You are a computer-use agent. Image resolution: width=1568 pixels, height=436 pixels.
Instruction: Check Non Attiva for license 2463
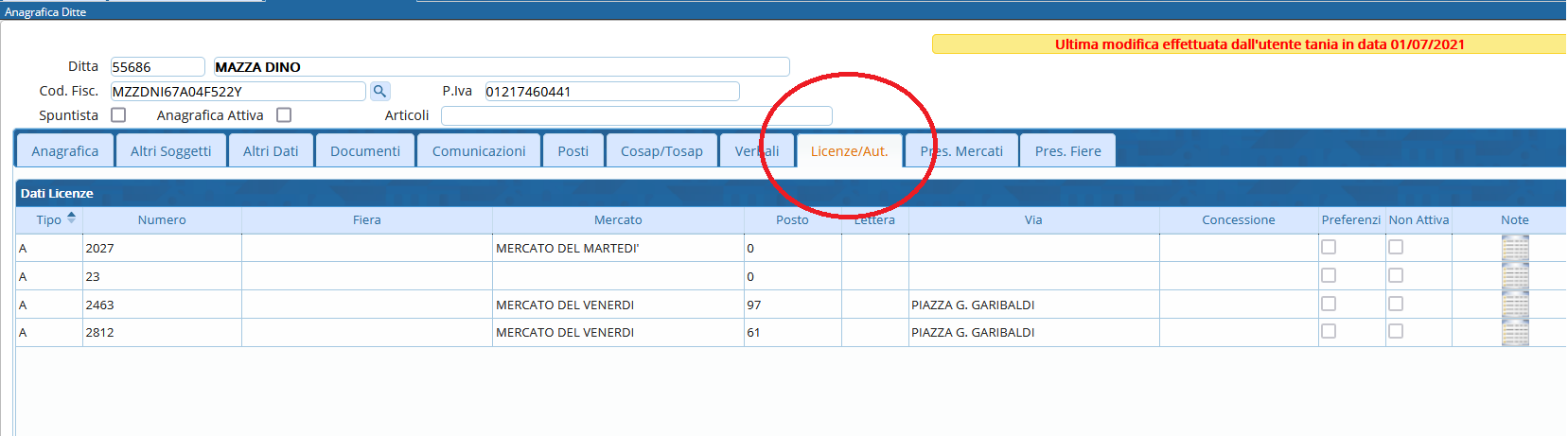[1396, 304]
